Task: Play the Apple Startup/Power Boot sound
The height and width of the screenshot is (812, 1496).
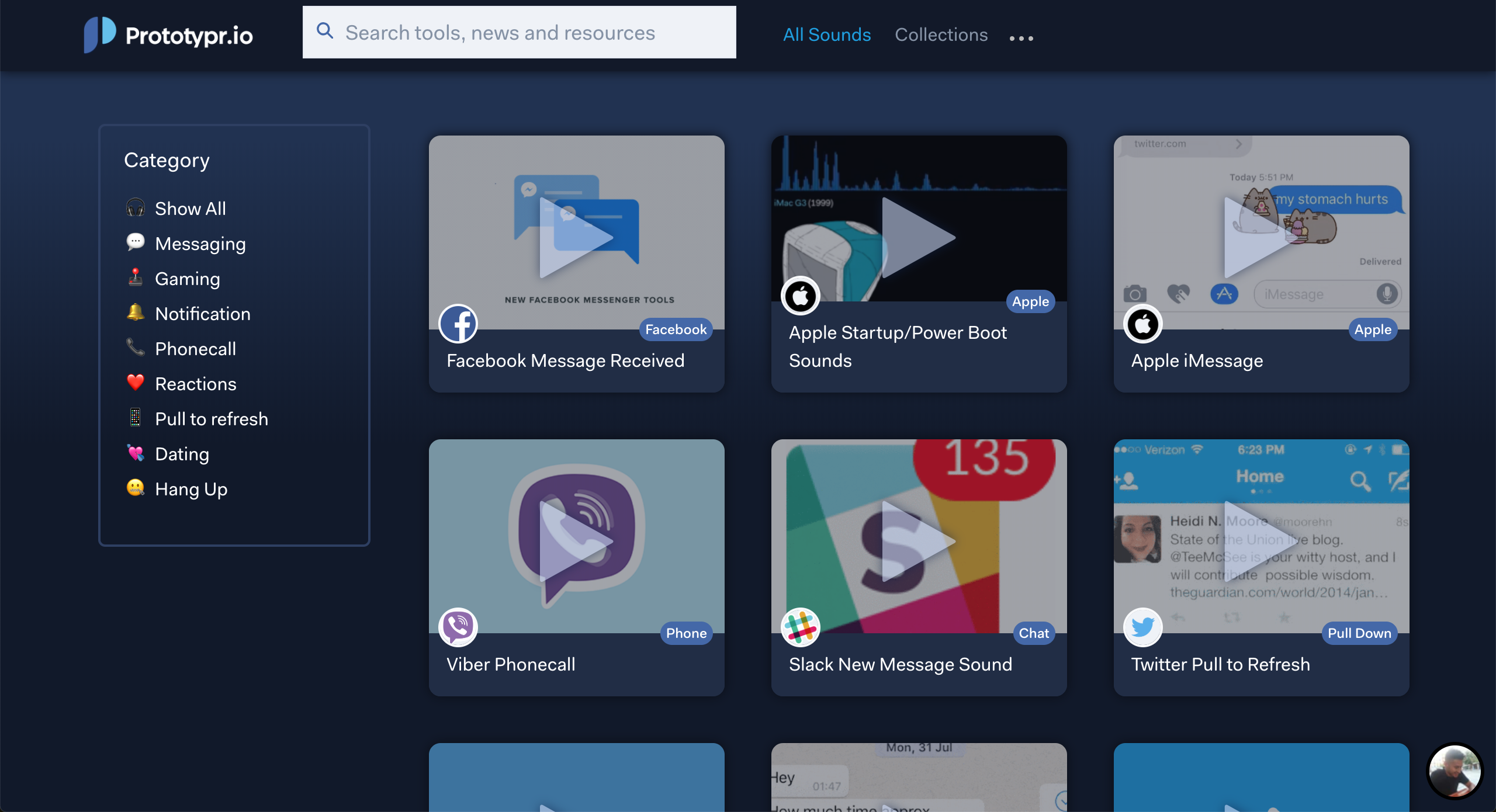Action: tap(918, 238)
